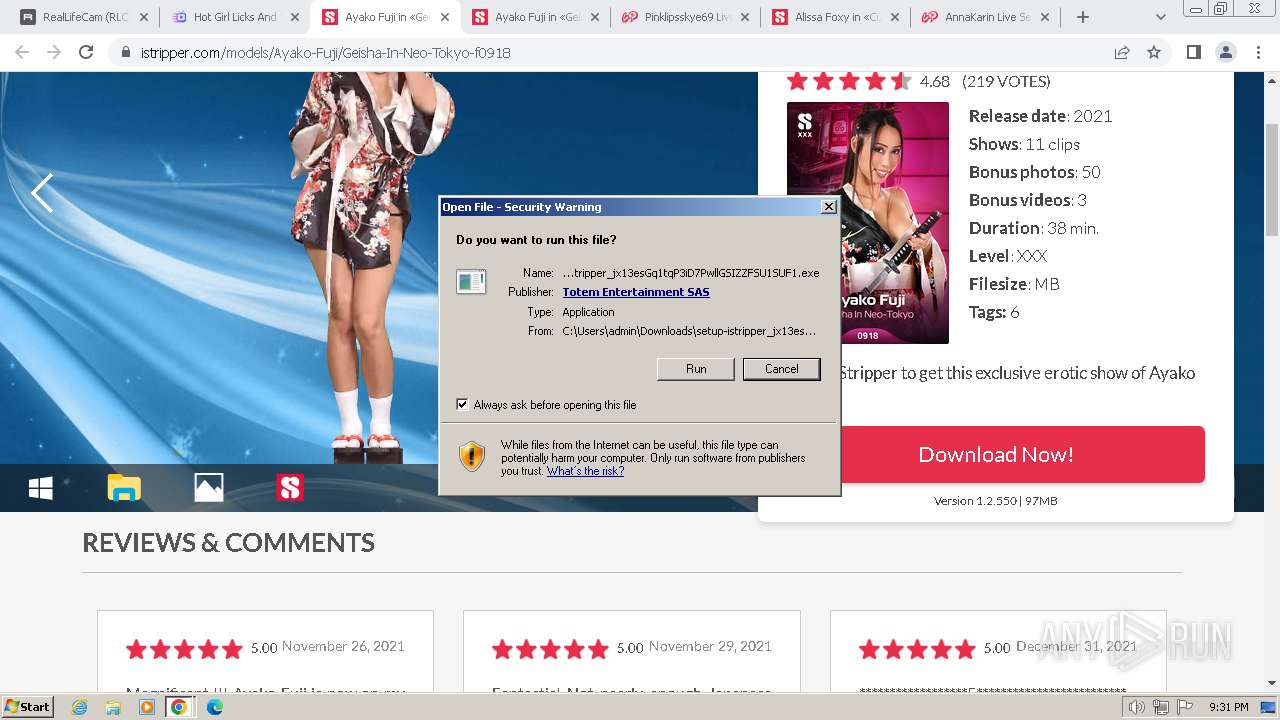Switch to the Hot Girl Licks And tab
This screenshot has width=1280, height=720.
(x=234, y=17)
